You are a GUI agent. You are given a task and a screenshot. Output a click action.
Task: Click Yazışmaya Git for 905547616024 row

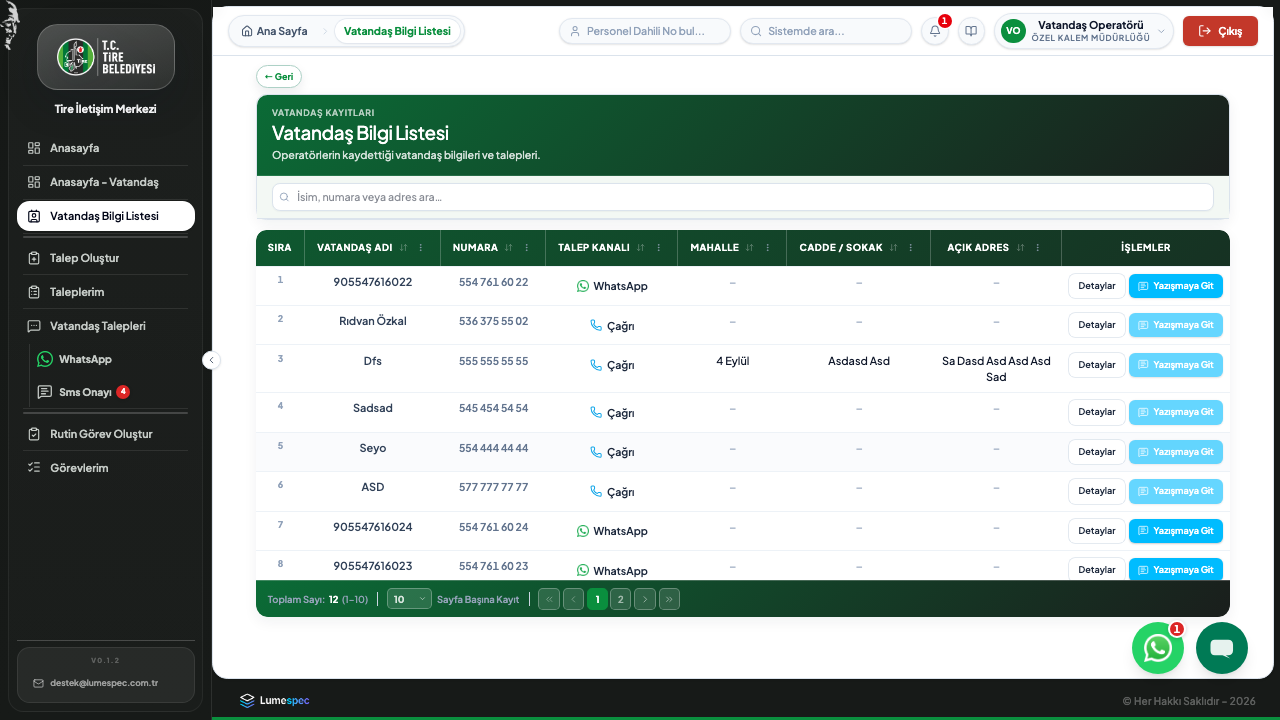click(x=1176, y=531)
